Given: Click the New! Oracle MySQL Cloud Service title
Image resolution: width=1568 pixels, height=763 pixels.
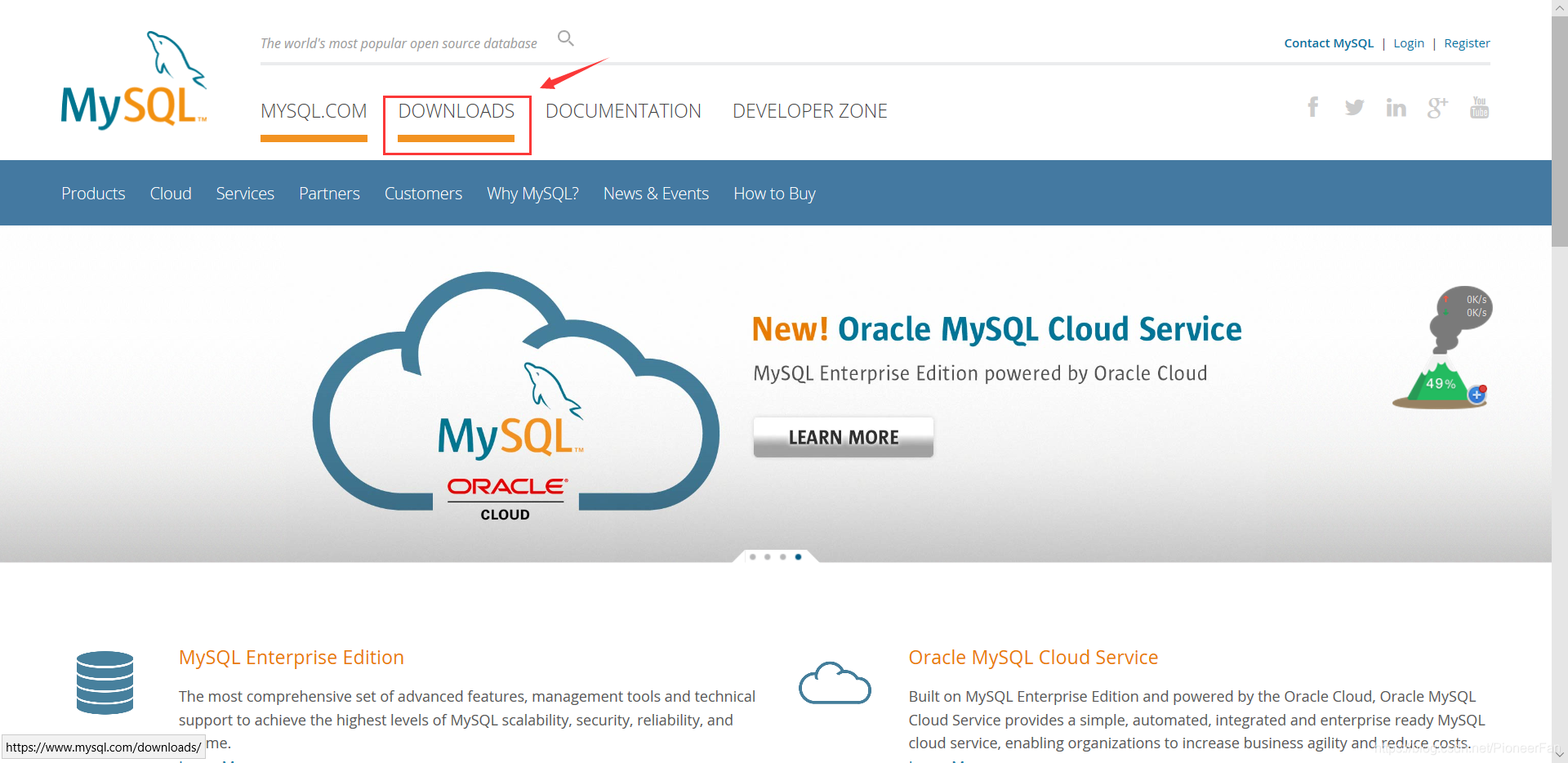Looking at the screenshot, I should 996,329.
